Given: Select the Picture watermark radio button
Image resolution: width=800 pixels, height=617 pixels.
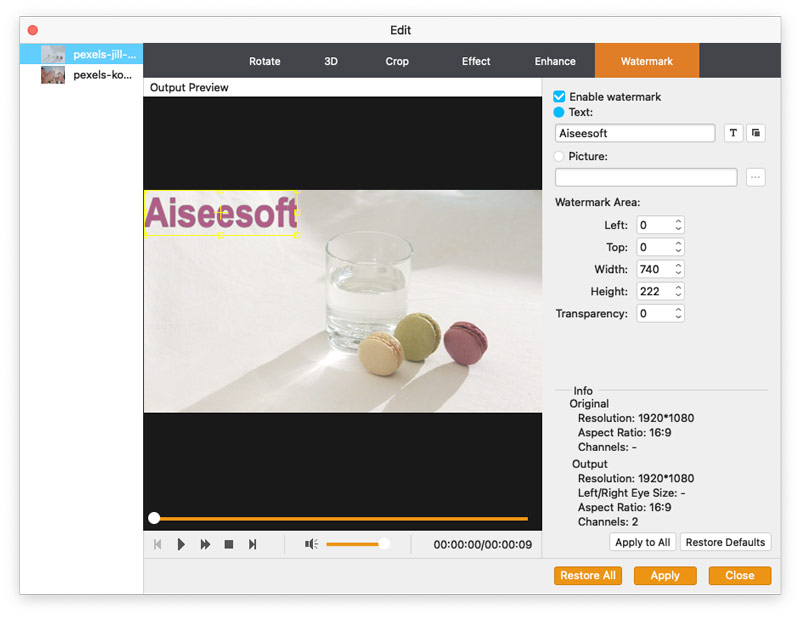Looking at the screenshot, I should coord(559,156).
